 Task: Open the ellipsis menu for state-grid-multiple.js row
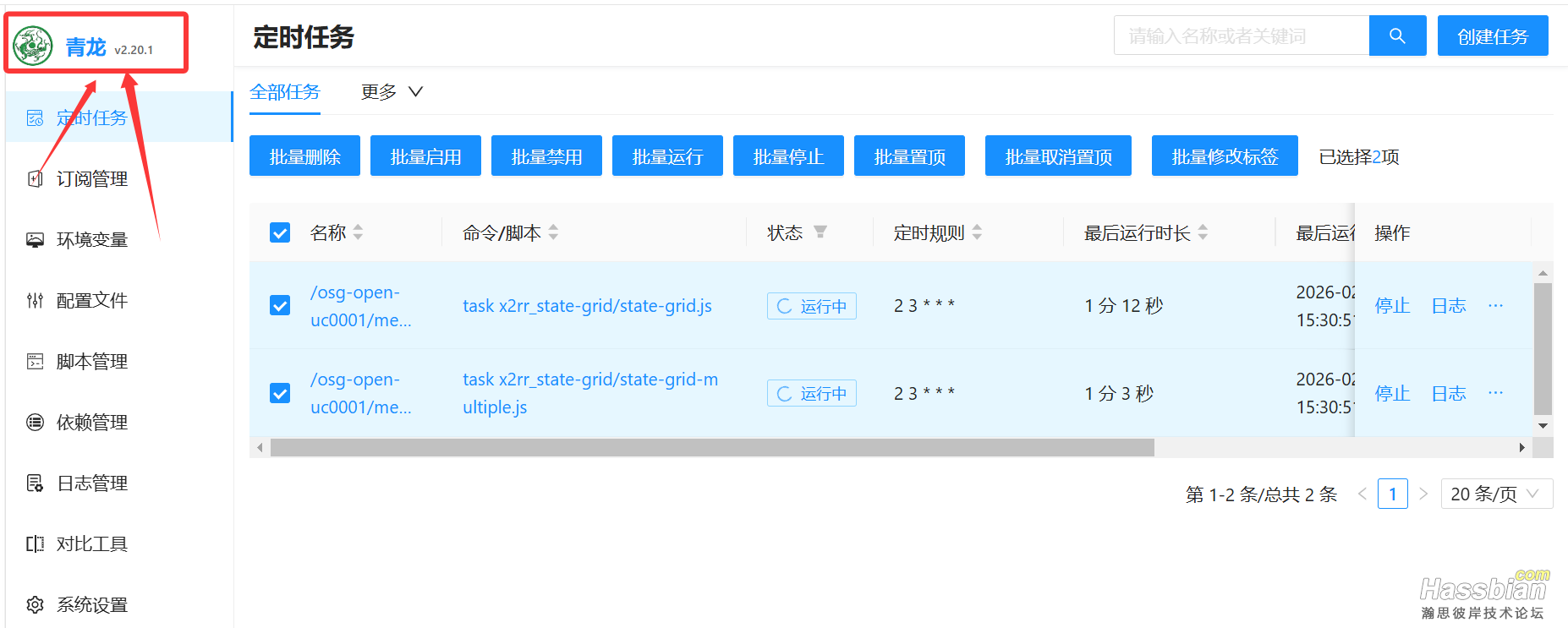tap(1495, 393)
